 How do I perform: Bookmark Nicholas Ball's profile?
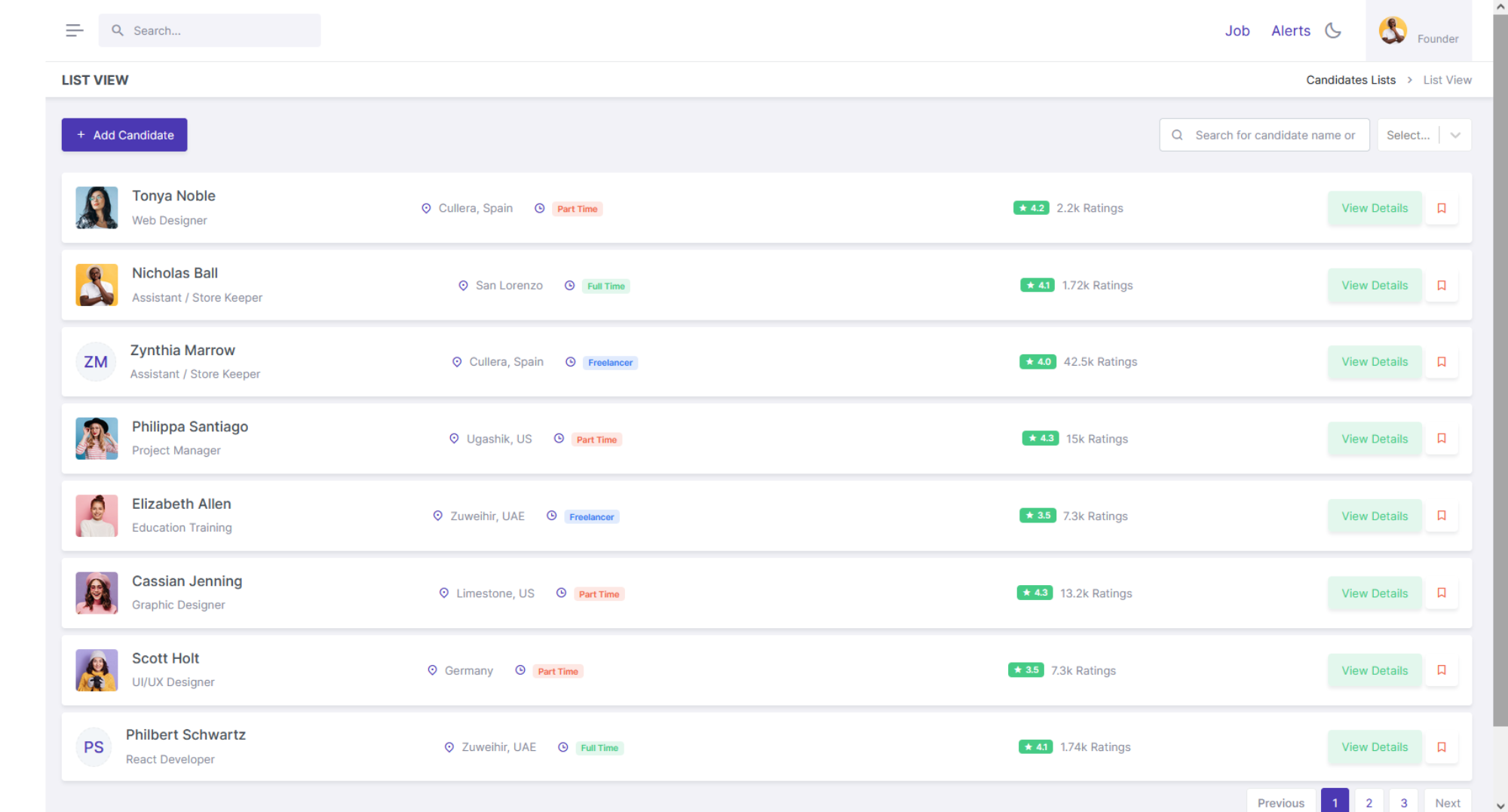click(1441, 285)
